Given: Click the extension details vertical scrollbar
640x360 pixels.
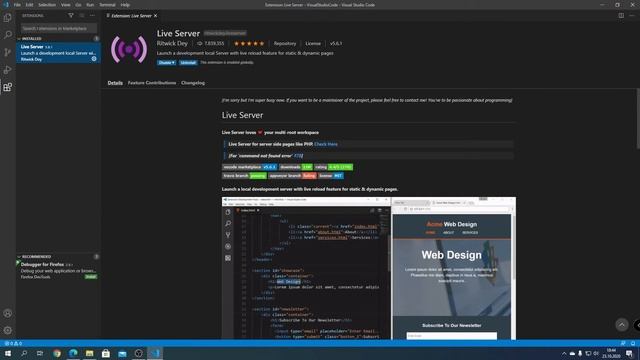Looking at the screenshot, I should (638, 119).
